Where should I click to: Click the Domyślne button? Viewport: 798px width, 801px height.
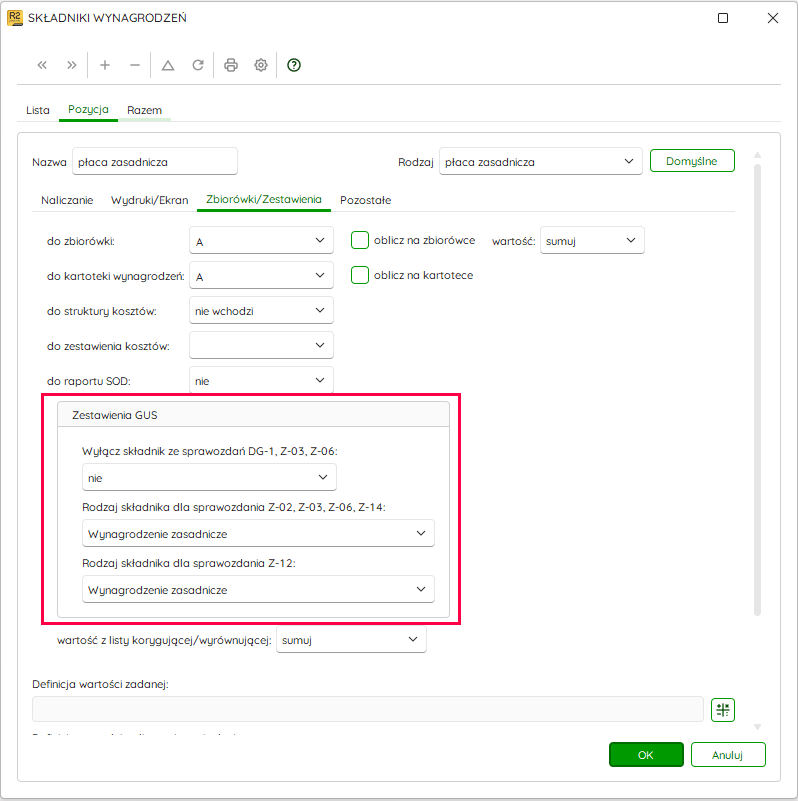pos(692,161)
